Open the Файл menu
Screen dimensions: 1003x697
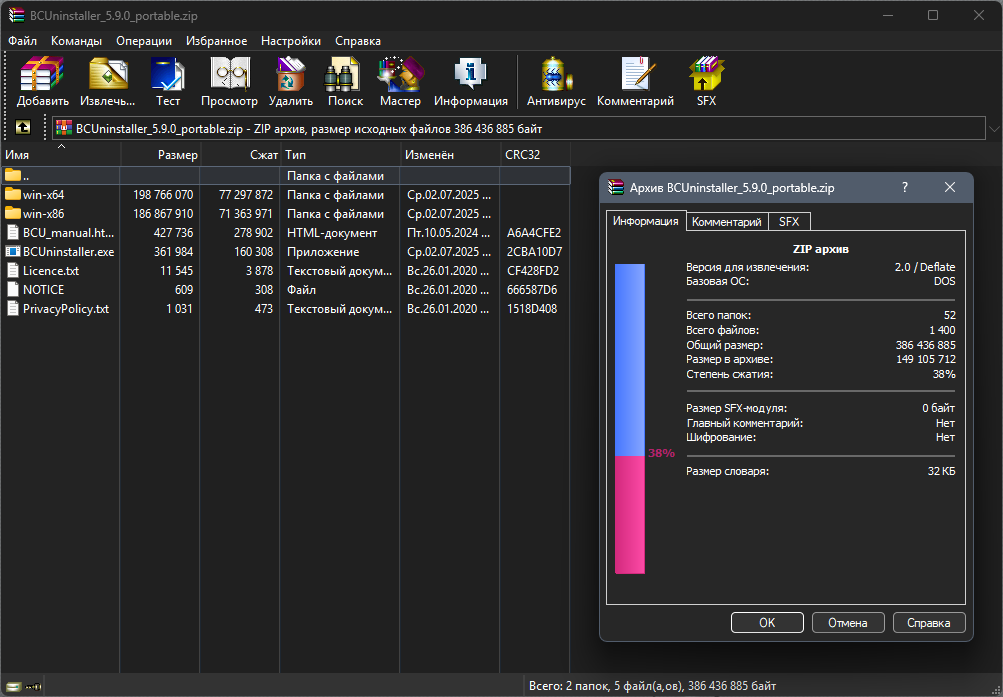(x=22, y=41)
